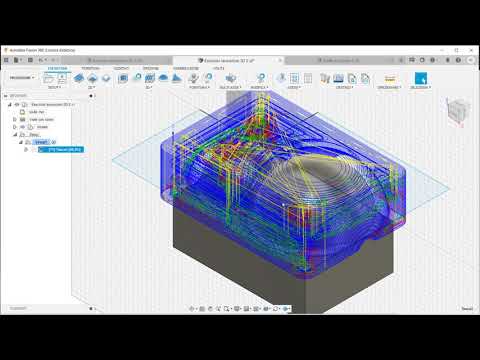Screen dimensions: 480x360
Task: Click the Modify group icon
Action: 261,79
